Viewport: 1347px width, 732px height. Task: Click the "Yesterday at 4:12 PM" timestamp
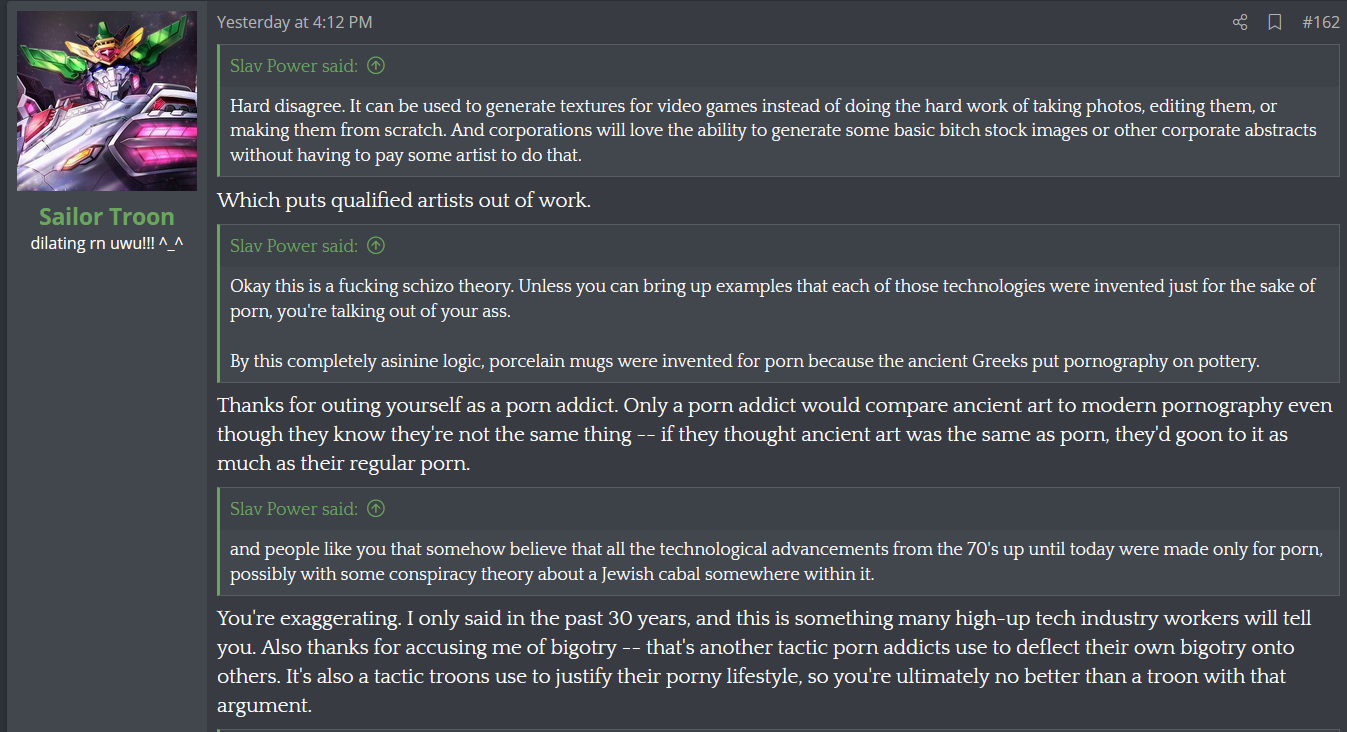(x=294, y=22)
